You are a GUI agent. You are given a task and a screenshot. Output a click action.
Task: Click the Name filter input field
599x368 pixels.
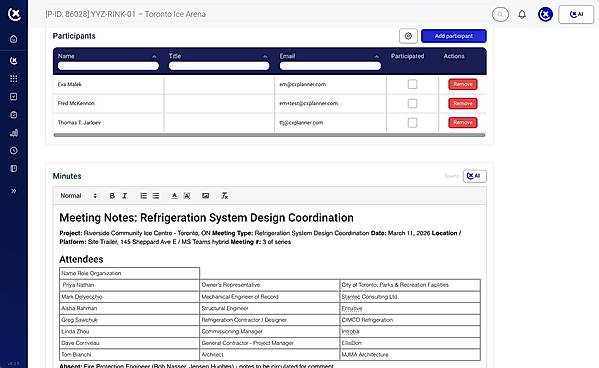[108, 66]
